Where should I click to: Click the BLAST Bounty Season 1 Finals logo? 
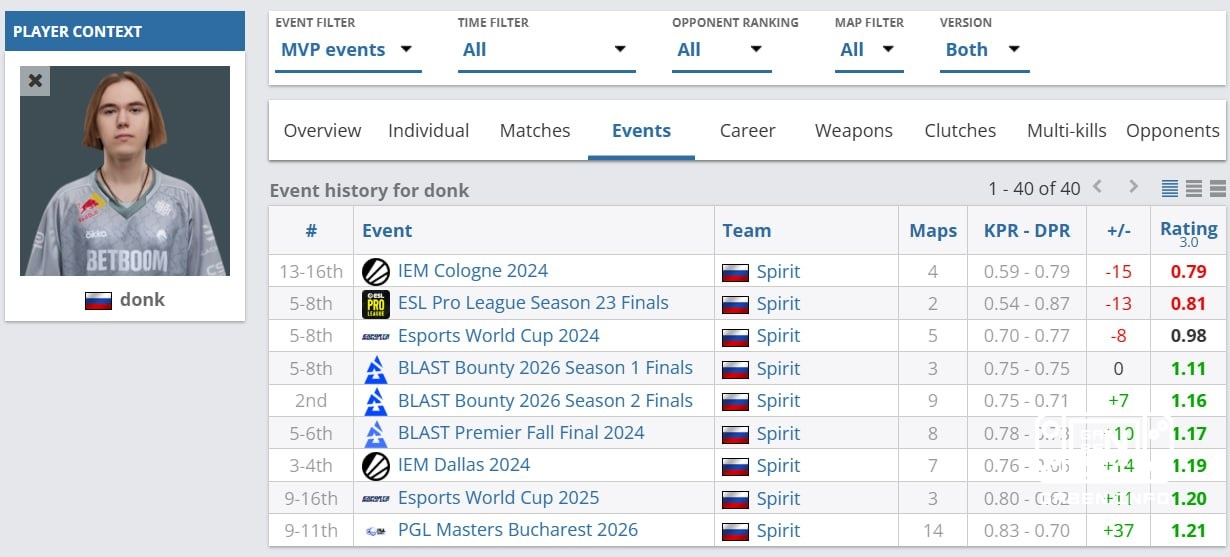coord(376,369)
